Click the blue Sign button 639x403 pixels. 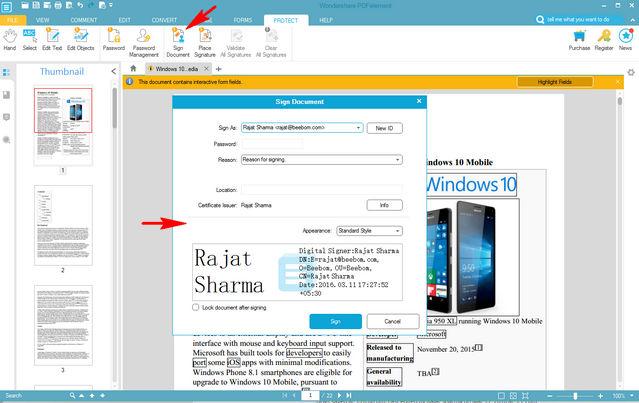pos(335,322)
